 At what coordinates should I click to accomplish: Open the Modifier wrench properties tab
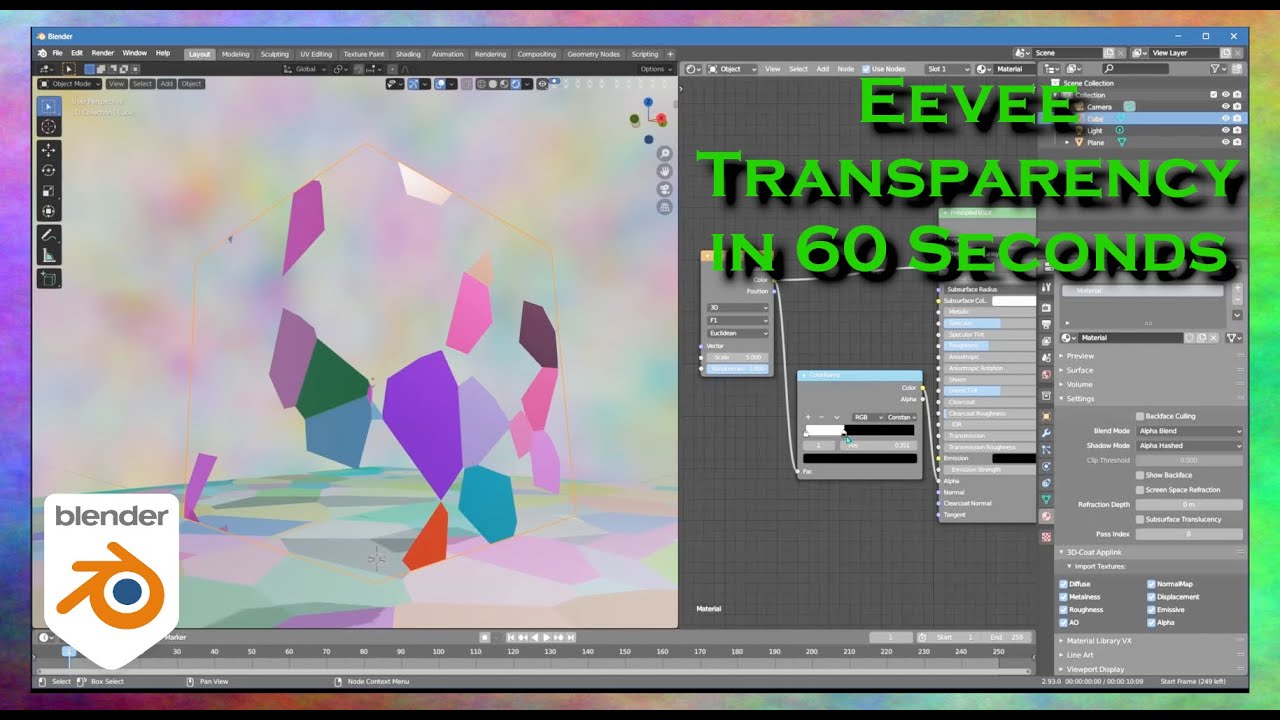(x=1047, y=433)
